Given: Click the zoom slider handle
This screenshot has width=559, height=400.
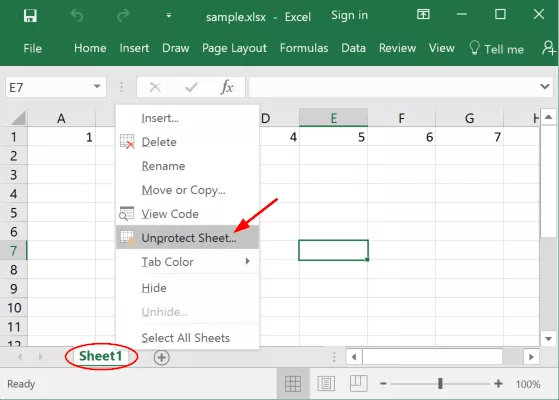Looking at the screenshot, I should click(440, 384).
